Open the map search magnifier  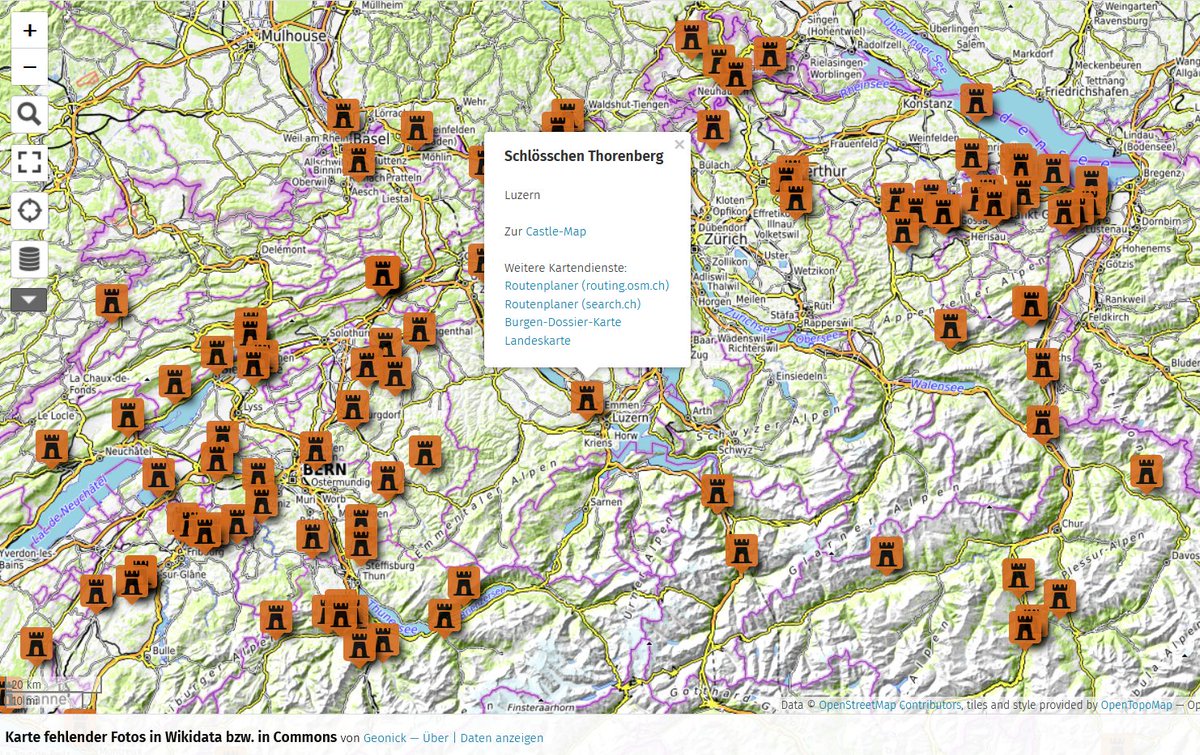29,115
